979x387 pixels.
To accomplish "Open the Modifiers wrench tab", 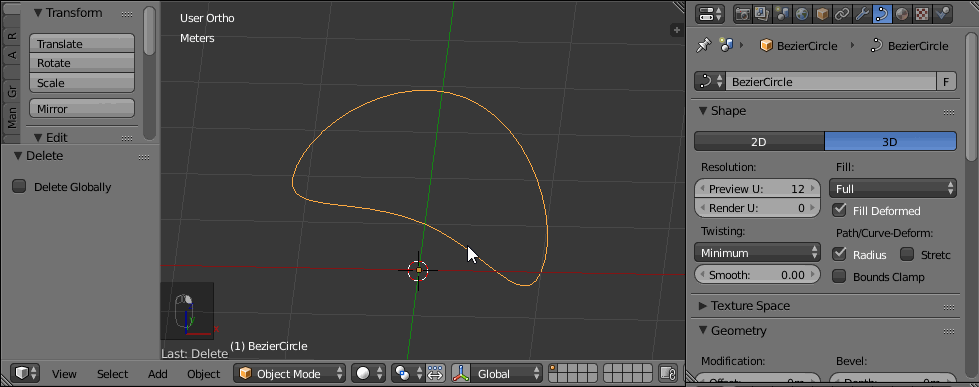I will (x=862, y=14).
